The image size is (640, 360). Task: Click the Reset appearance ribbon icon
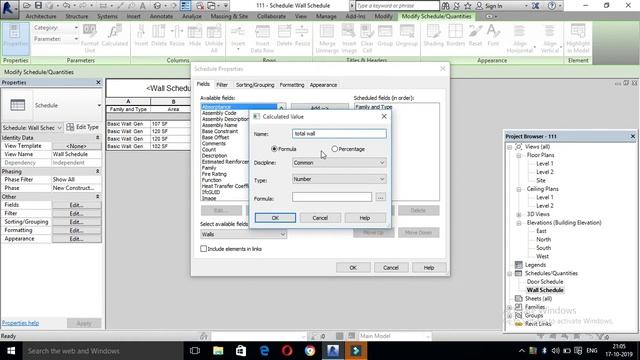[475, 35]
